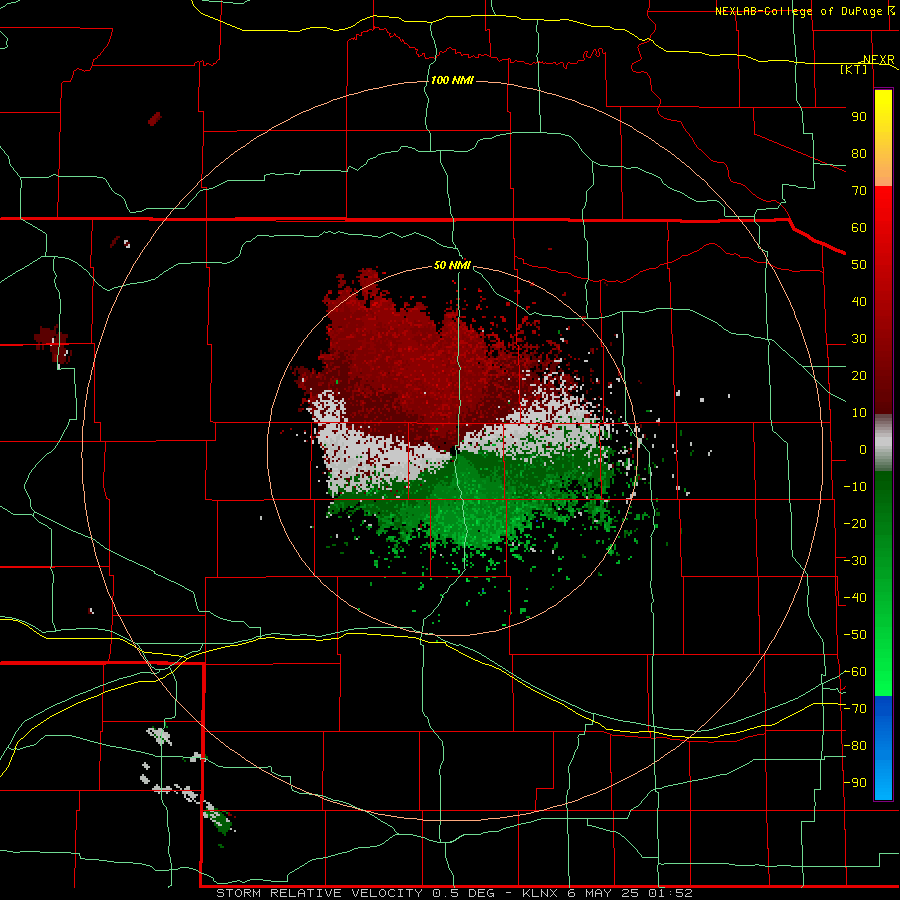
Task: Click the -10 value on the velocity scale
Action: tap(855, 487)
